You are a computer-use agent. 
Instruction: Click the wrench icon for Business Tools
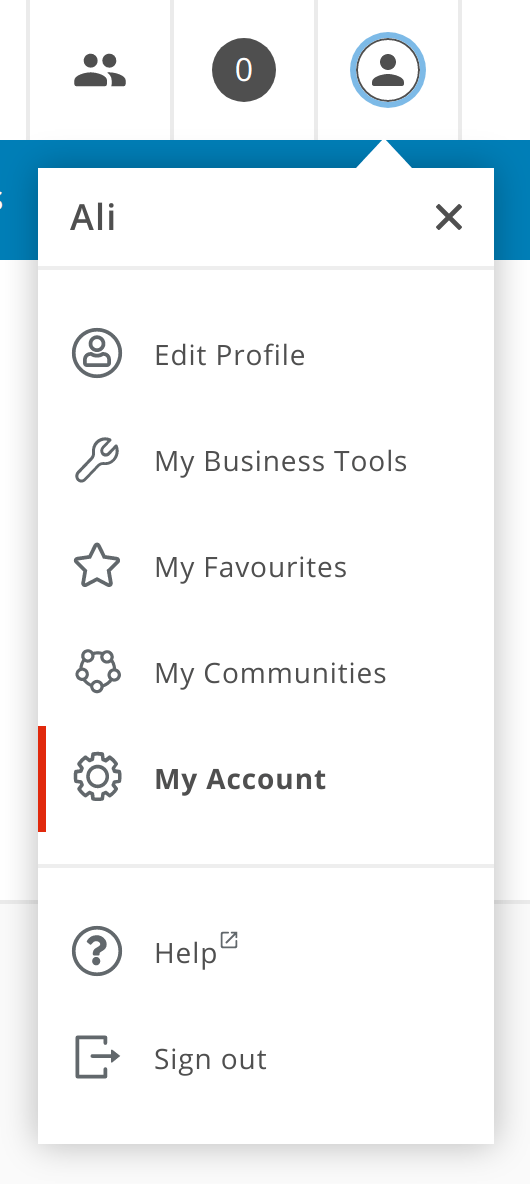pyautogui.click(x=97, y=460)
